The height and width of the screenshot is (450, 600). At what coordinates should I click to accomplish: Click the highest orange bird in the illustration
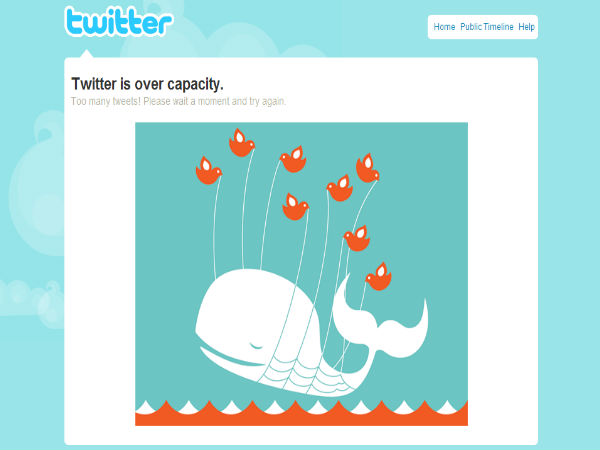coord(241,143)
